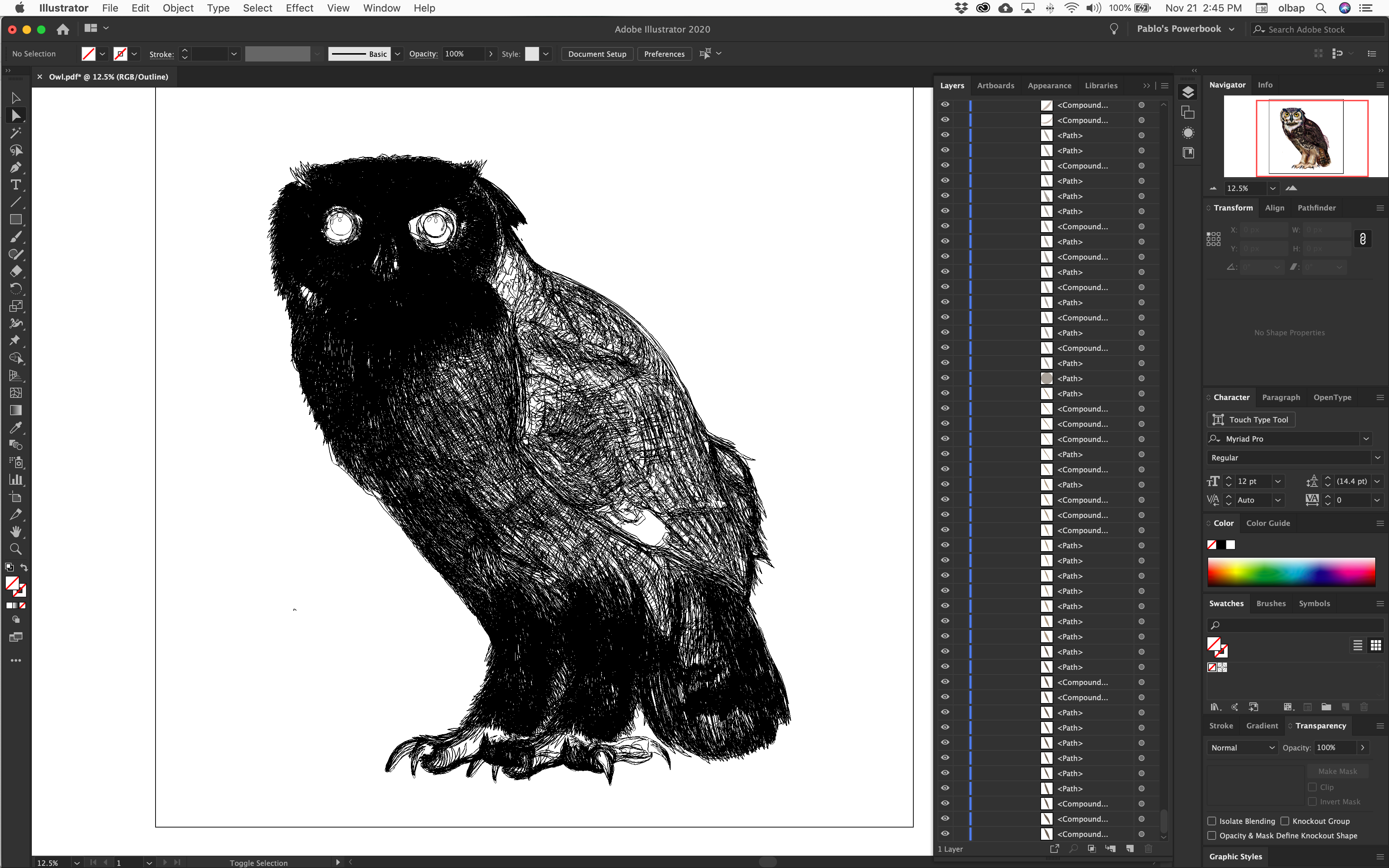Switch to the Pathfinder tab
This screenshot has width=1389, height=868.
pos(1316,208)
